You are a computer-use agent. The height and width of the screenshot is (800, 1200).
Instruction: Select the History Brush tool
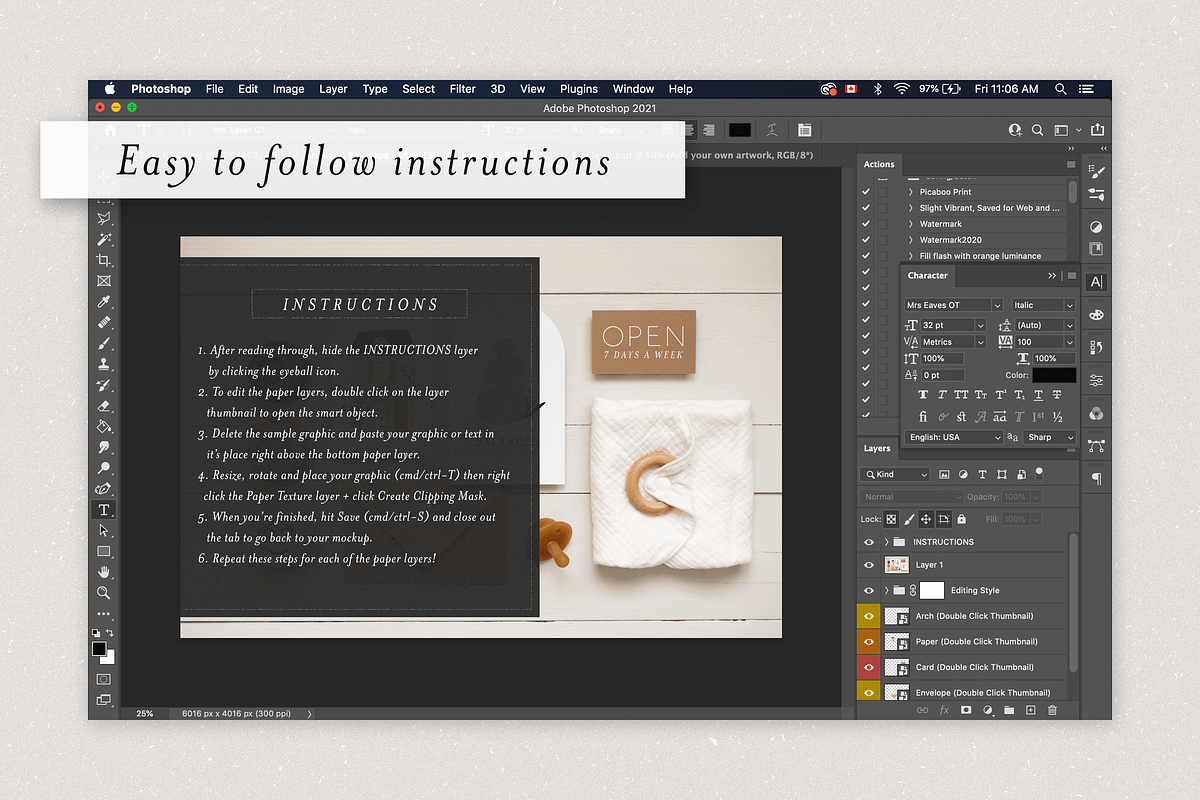tap(104, 385)
